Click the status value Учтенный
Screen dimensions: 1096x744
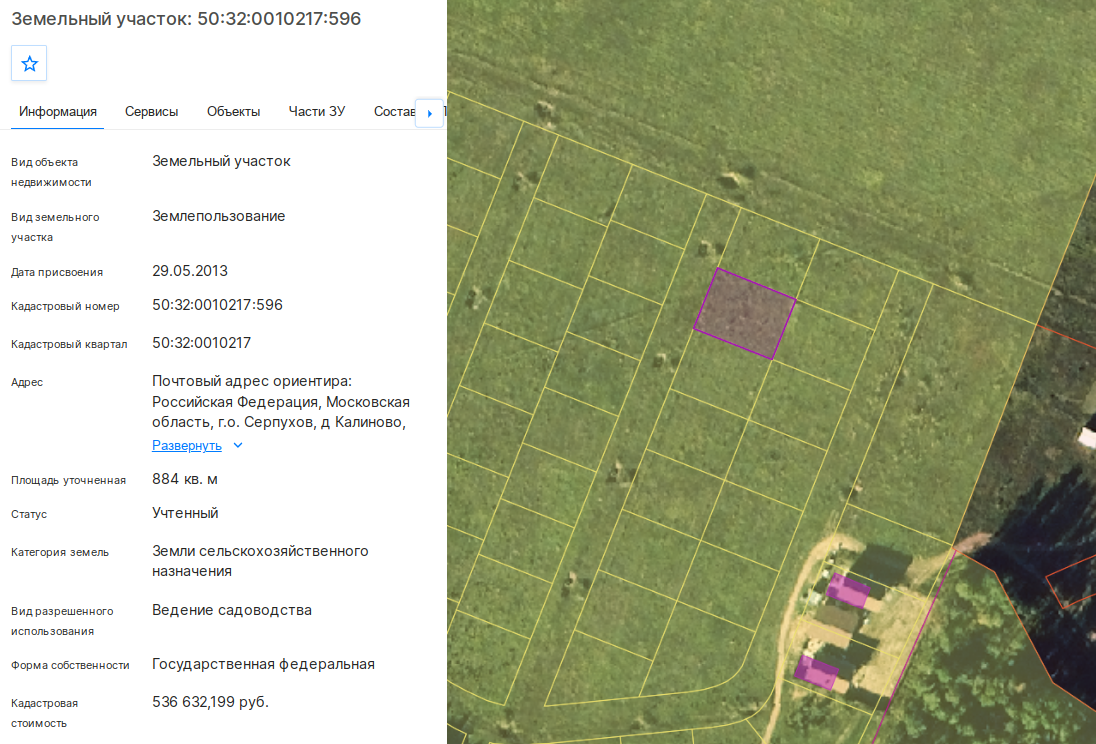click(185, 513)
